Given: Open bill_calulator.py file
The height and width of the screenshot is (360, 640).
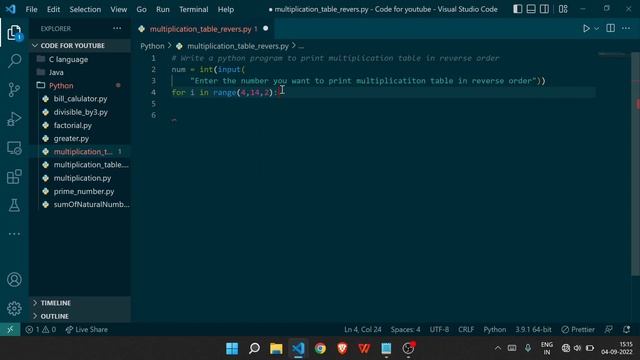Looking at the screenshot, I should point(80,99).
